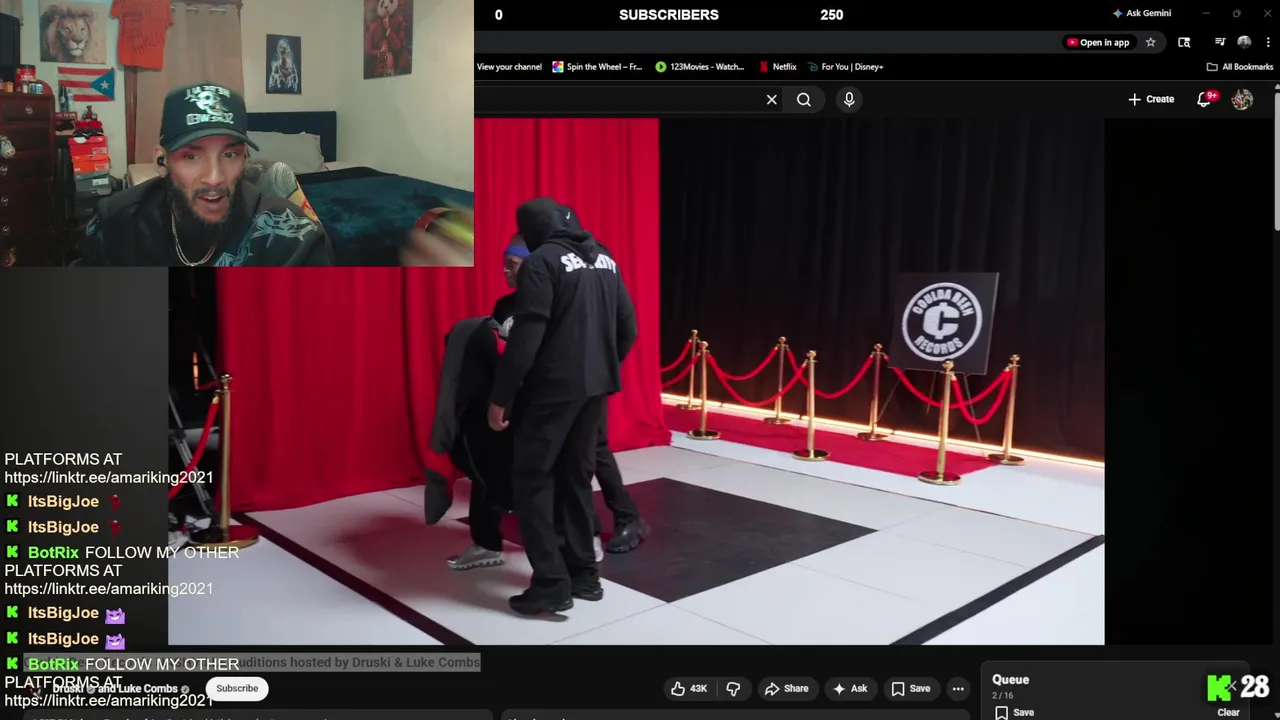The image size is (1280, 720).
Task: Open the Spin the Wheel bookmark
Action: pyautogui.click(x=597, y=67)
